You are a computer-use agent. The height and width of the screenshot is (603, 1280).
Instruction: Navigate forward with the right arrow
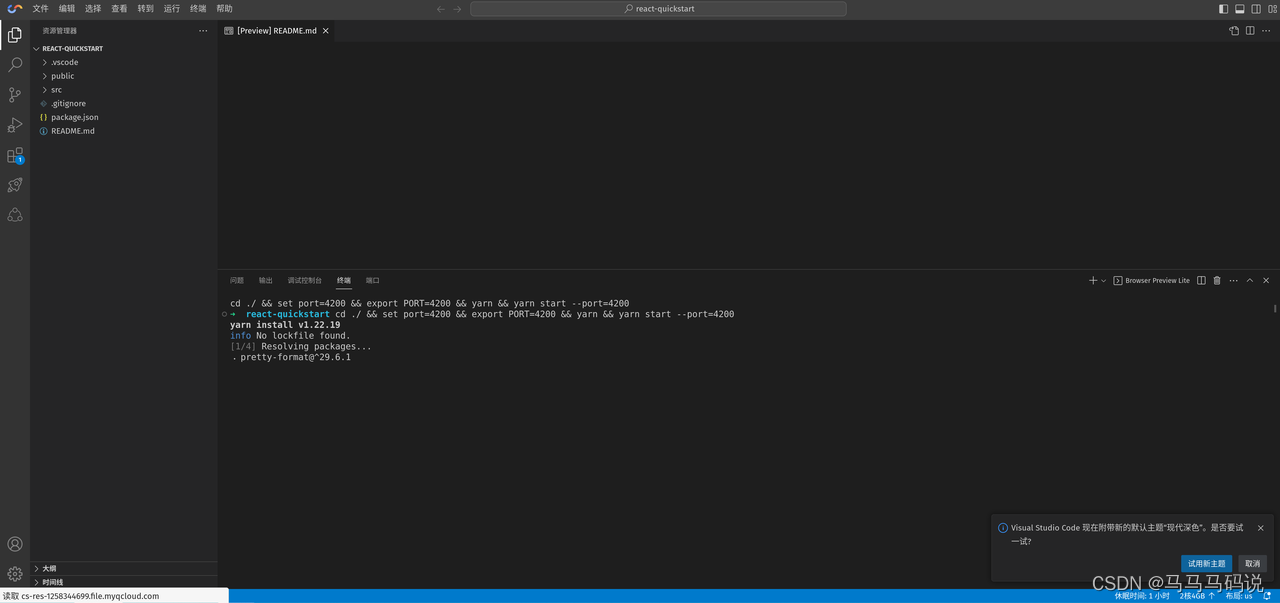coord(458,9)
